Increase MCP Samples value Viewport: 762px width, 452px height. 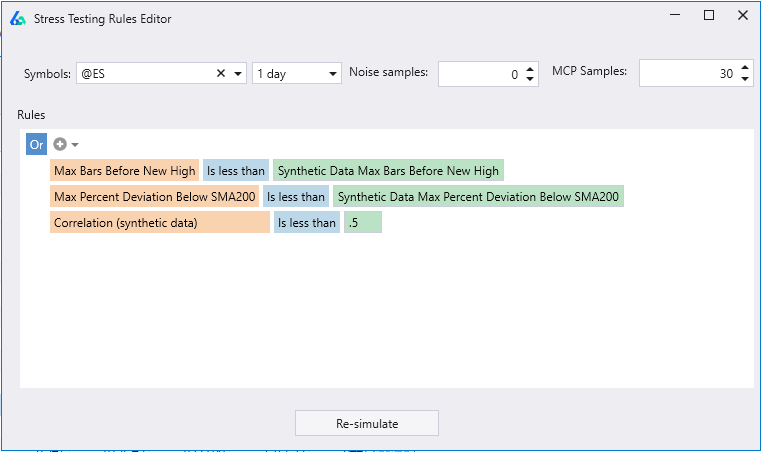pos(745,68)
